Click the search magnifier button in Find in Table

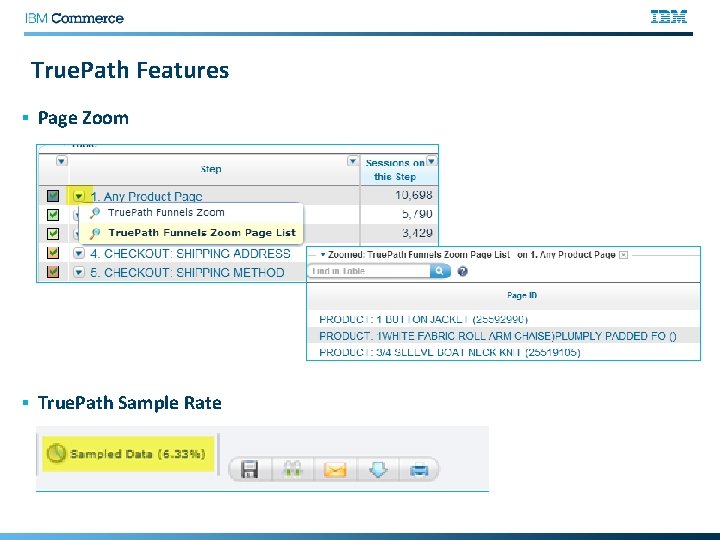[x=439, y=271]
